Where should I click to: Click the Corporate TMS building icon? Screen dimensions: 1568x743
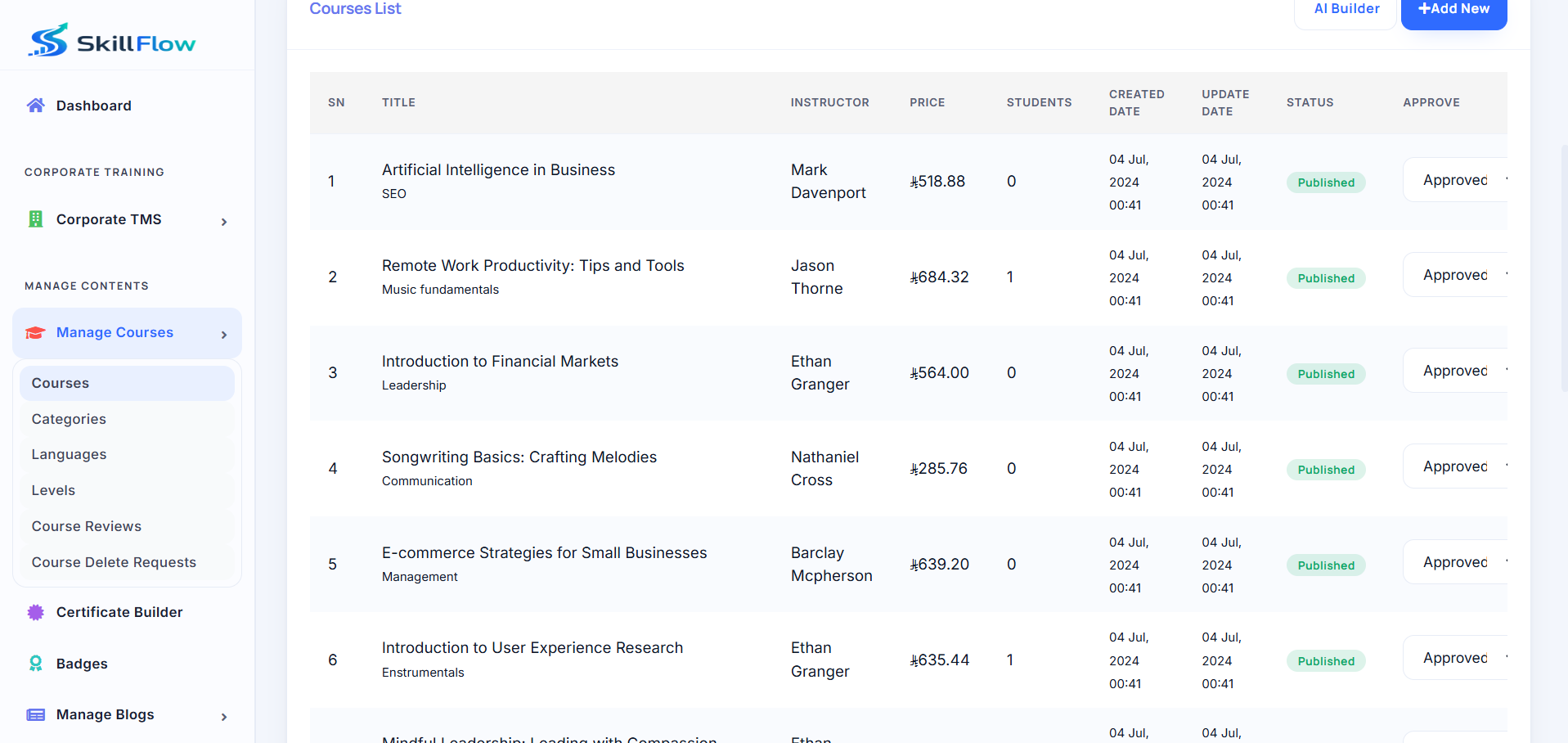[x=36, y=219]
